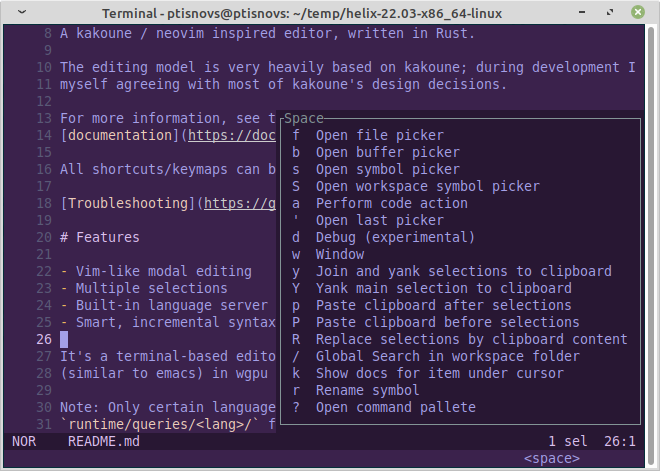The height and width of the screenshot is (471, 660).
Task: Click '(similar to emacs) in wgpu' line
Action: coord(164,373)
